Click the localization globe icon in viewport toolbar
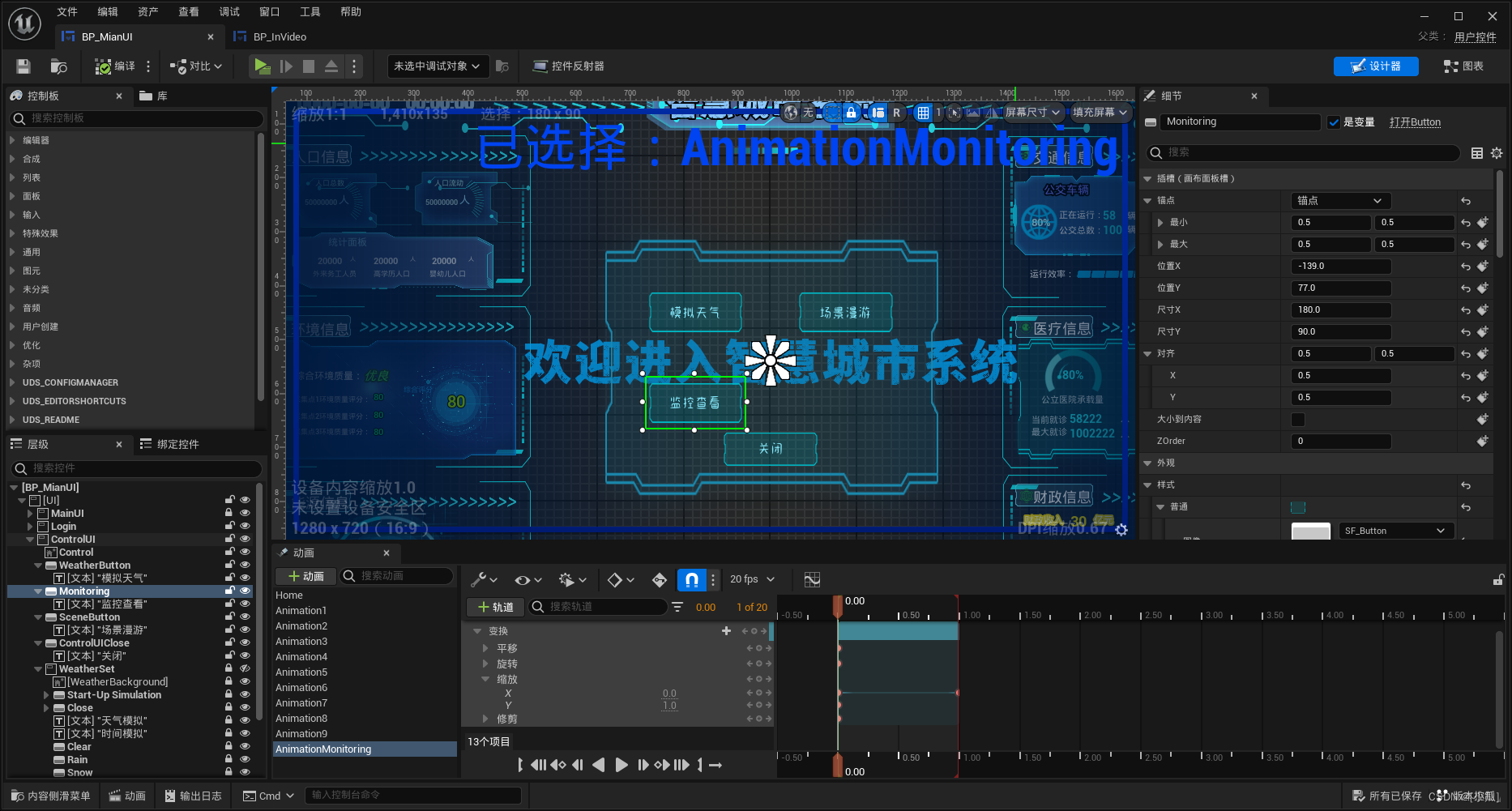This screenshot has height=811, width=1512. pos(792,113)
